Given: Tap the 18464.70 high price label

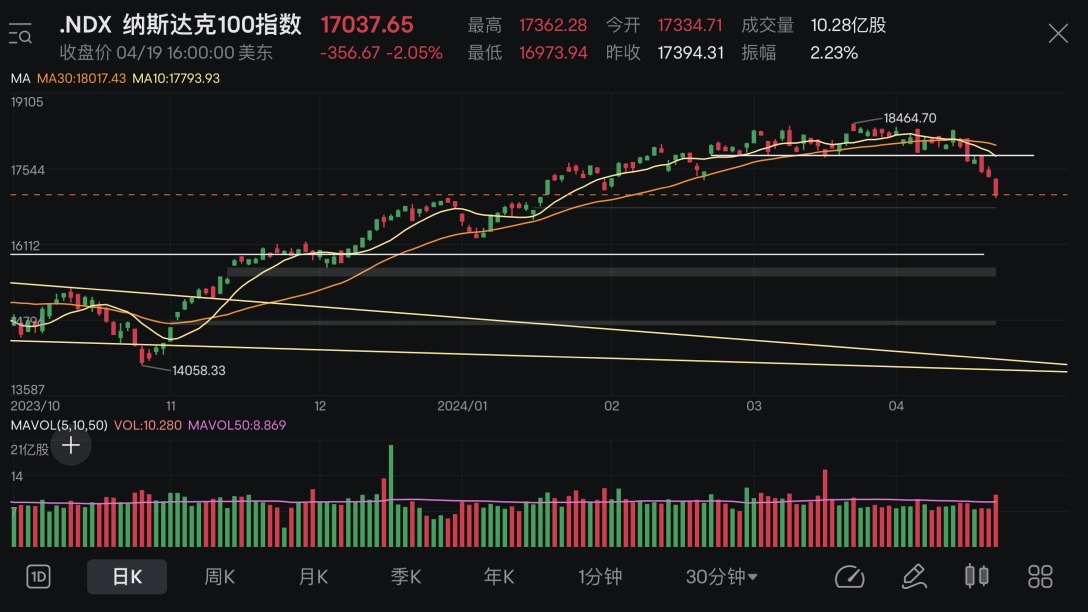Looking at the screenshot, I should 910,118.
